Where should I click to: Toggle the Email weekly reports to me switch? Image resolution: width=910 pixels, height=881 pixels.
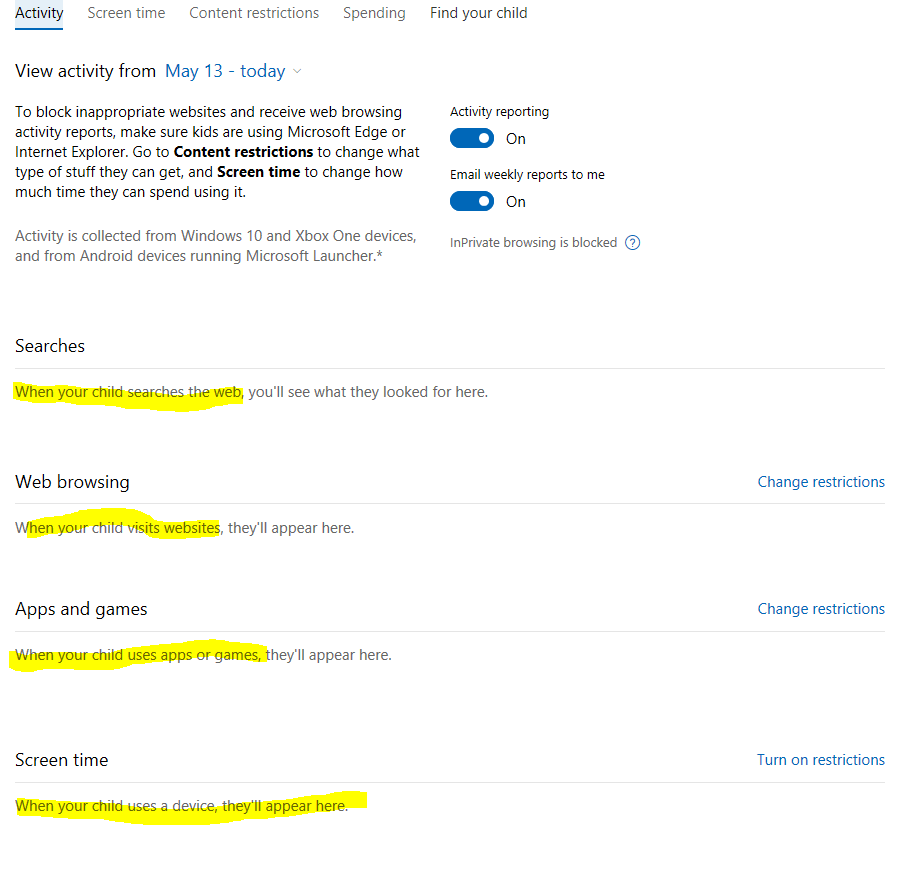pyautogui.click(x=472, y=201)
